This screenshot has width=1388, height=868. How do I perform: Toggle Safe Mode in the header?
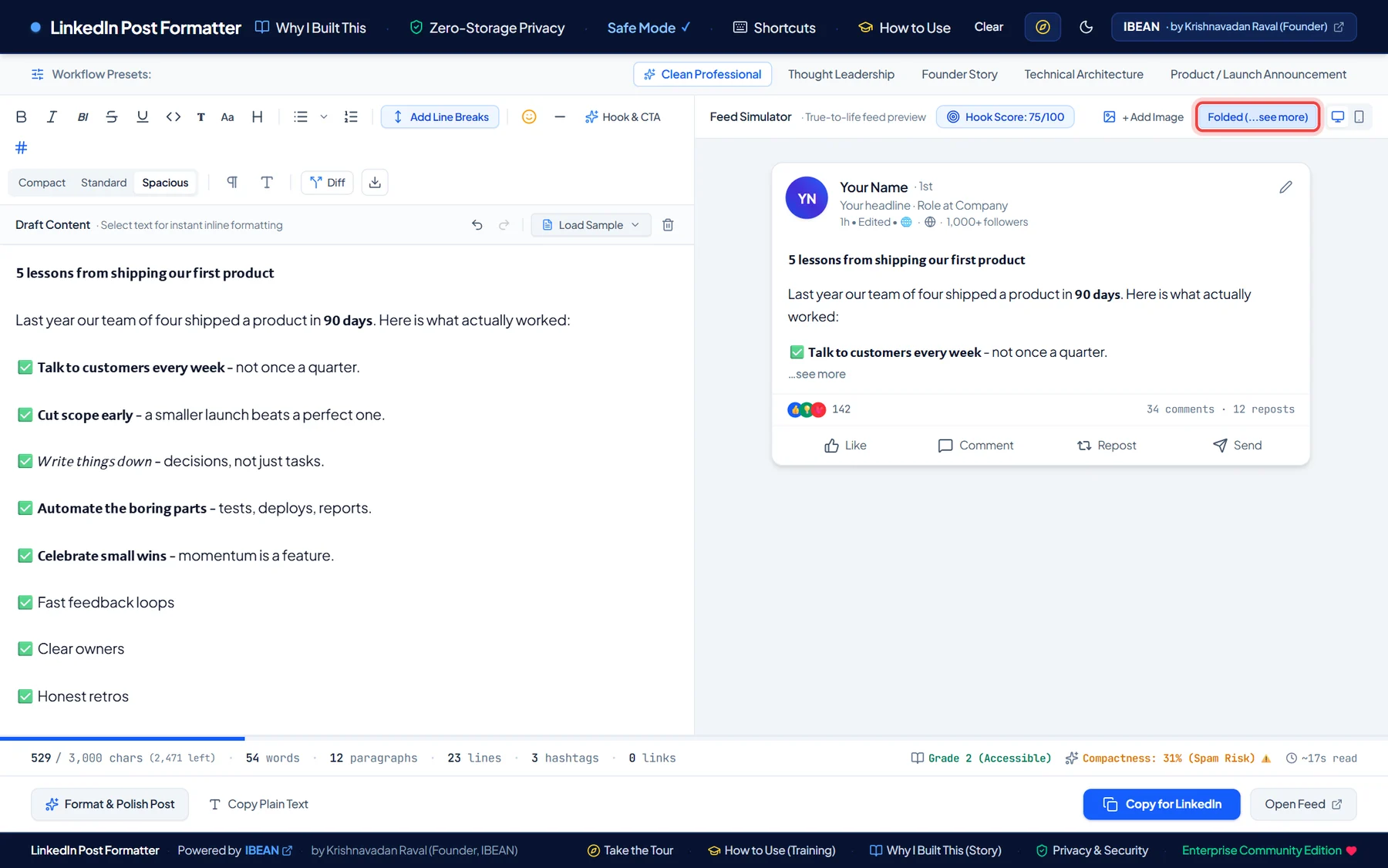(649, 28)
